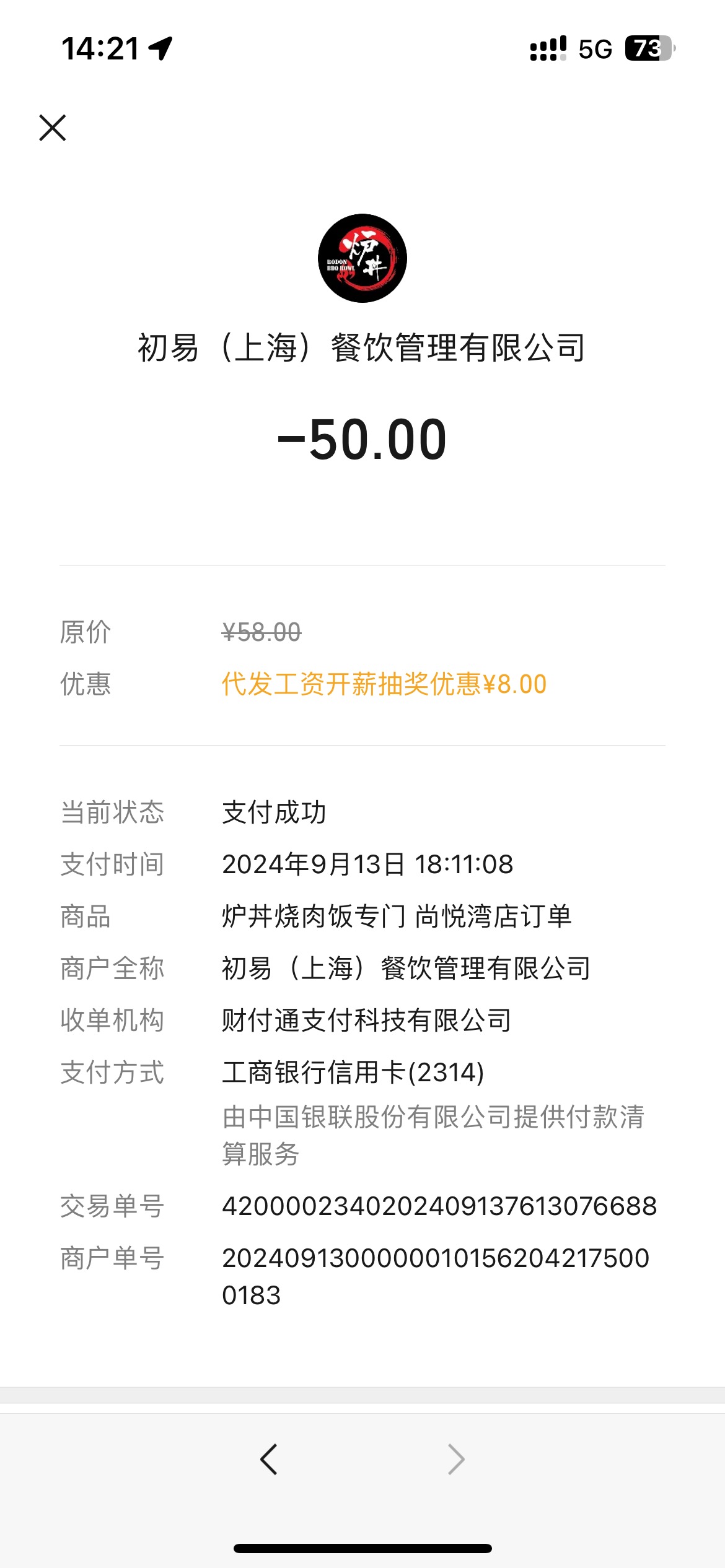The height and width of the screenshot is (1568, 725).
Task: Tap the status bar clock 14:21
Action: pos(101,49)
